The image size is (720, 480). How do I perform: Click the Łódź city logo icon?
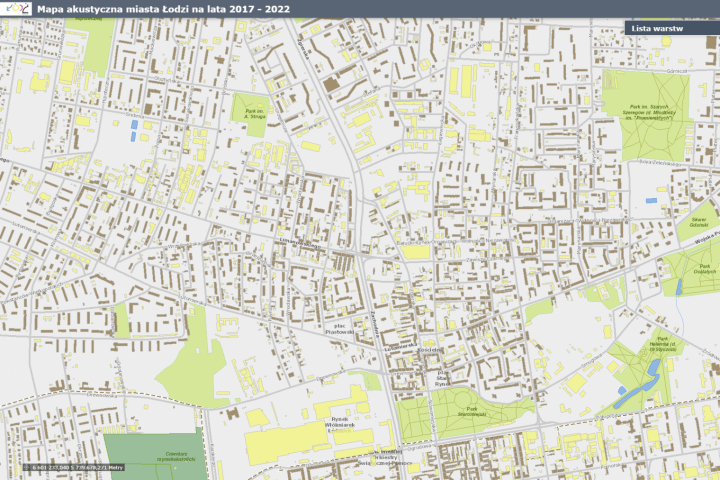(16, 8)
